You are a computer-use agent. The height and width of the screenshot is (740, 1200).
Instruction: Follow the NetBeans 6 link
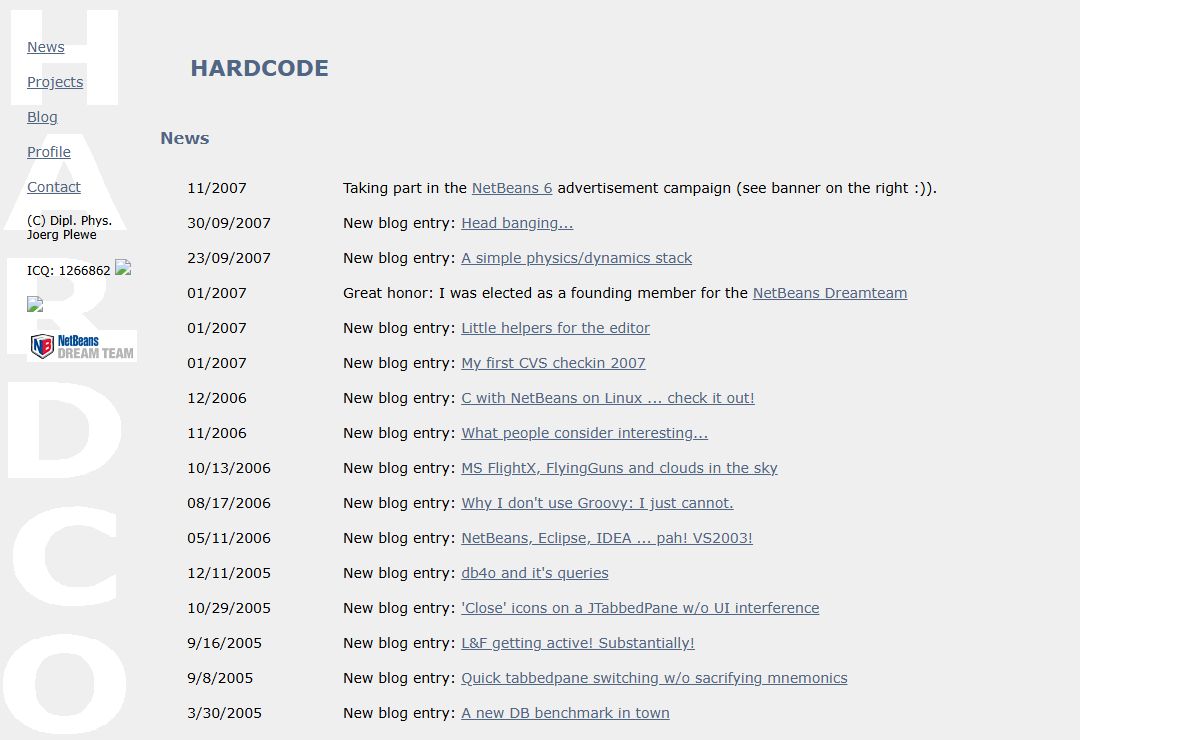(x=512, y=188)
